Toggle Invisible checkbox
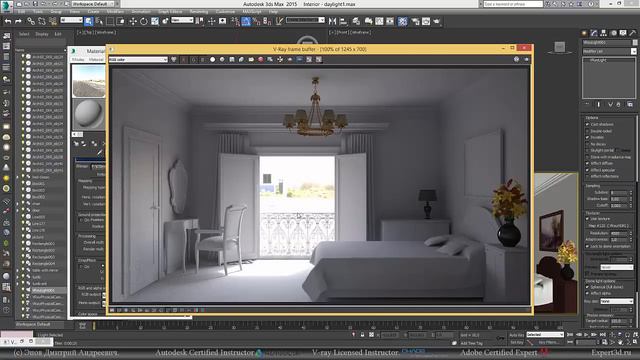 588,138
